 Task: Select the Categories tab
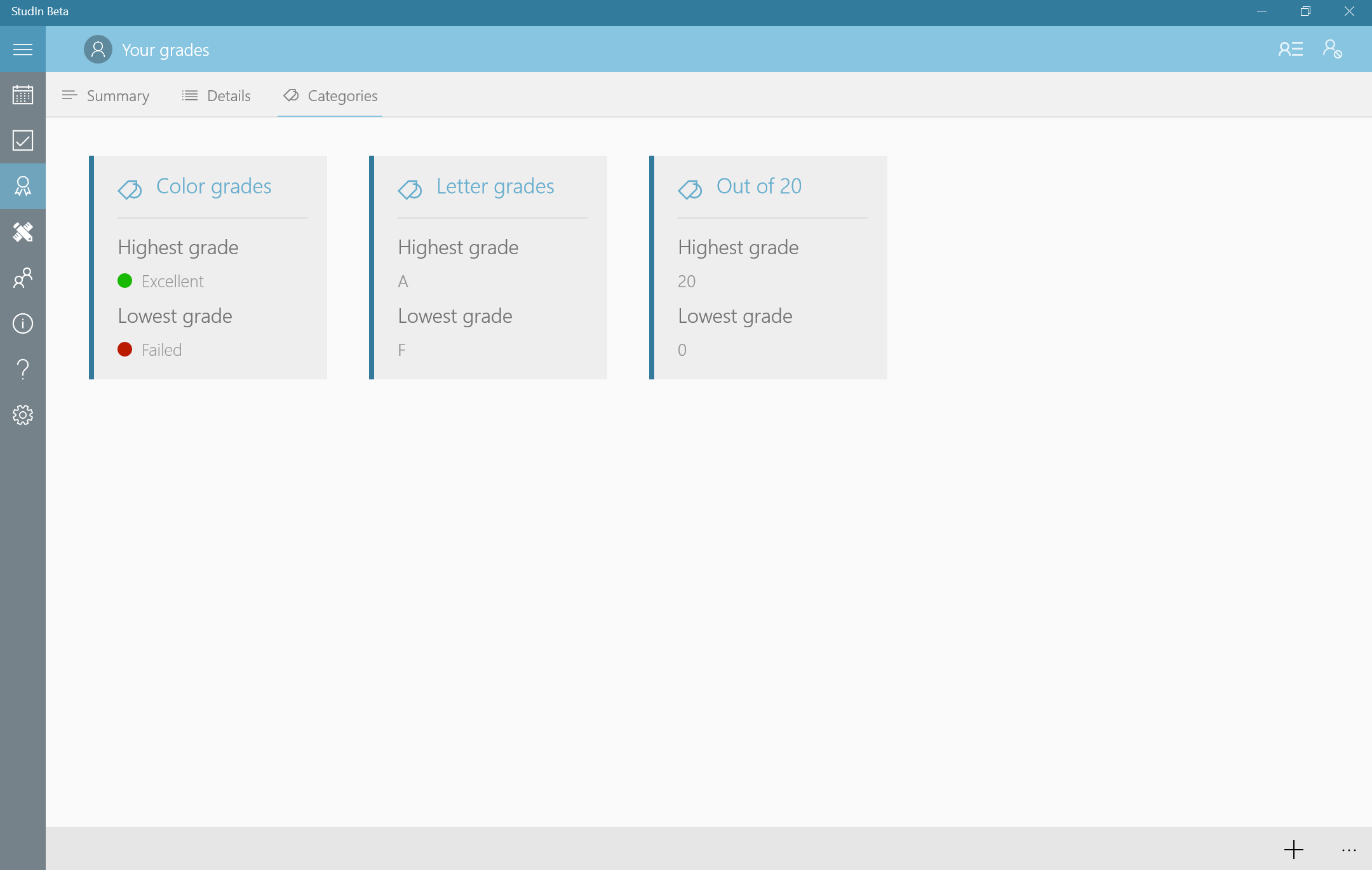(330, 96)
